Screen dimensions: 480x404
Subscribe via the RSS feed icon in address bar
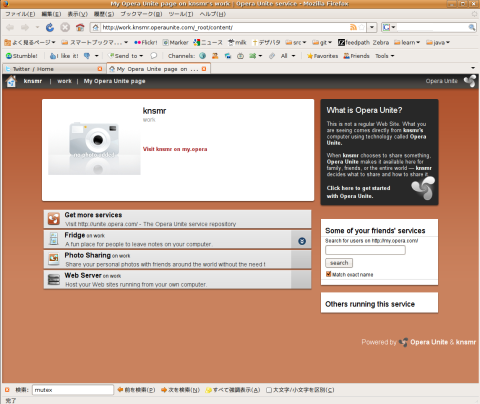[353, 27]
